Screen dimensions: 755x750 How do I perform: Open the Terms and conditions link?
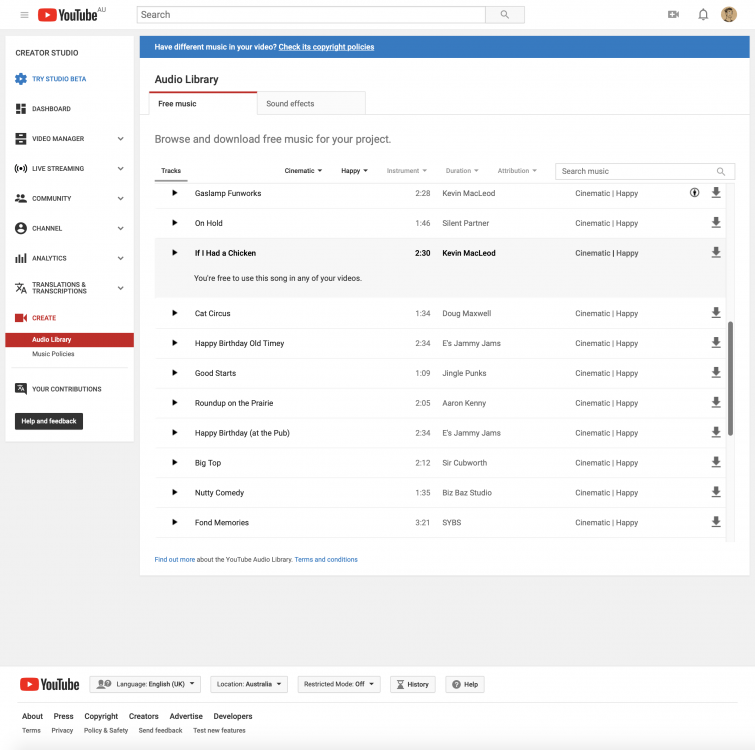pos(326,559)
